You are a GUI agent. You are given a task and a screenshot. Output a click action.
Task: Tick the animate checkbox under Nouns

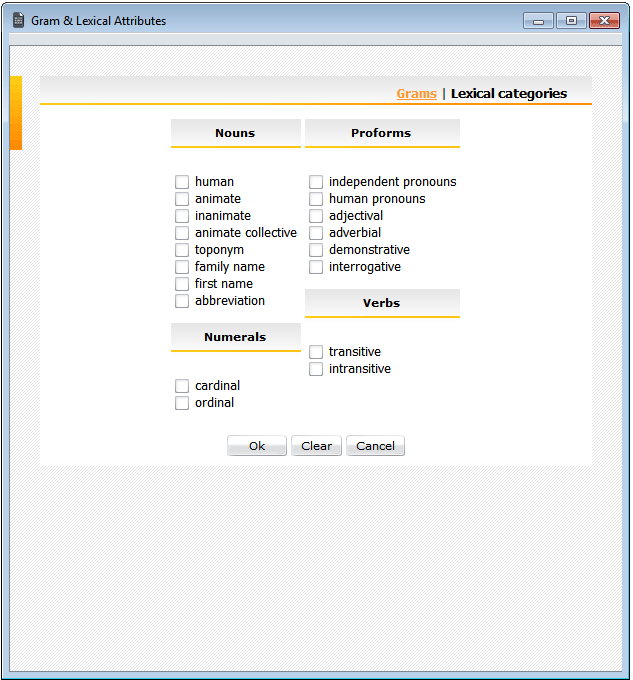coord(182,199)
